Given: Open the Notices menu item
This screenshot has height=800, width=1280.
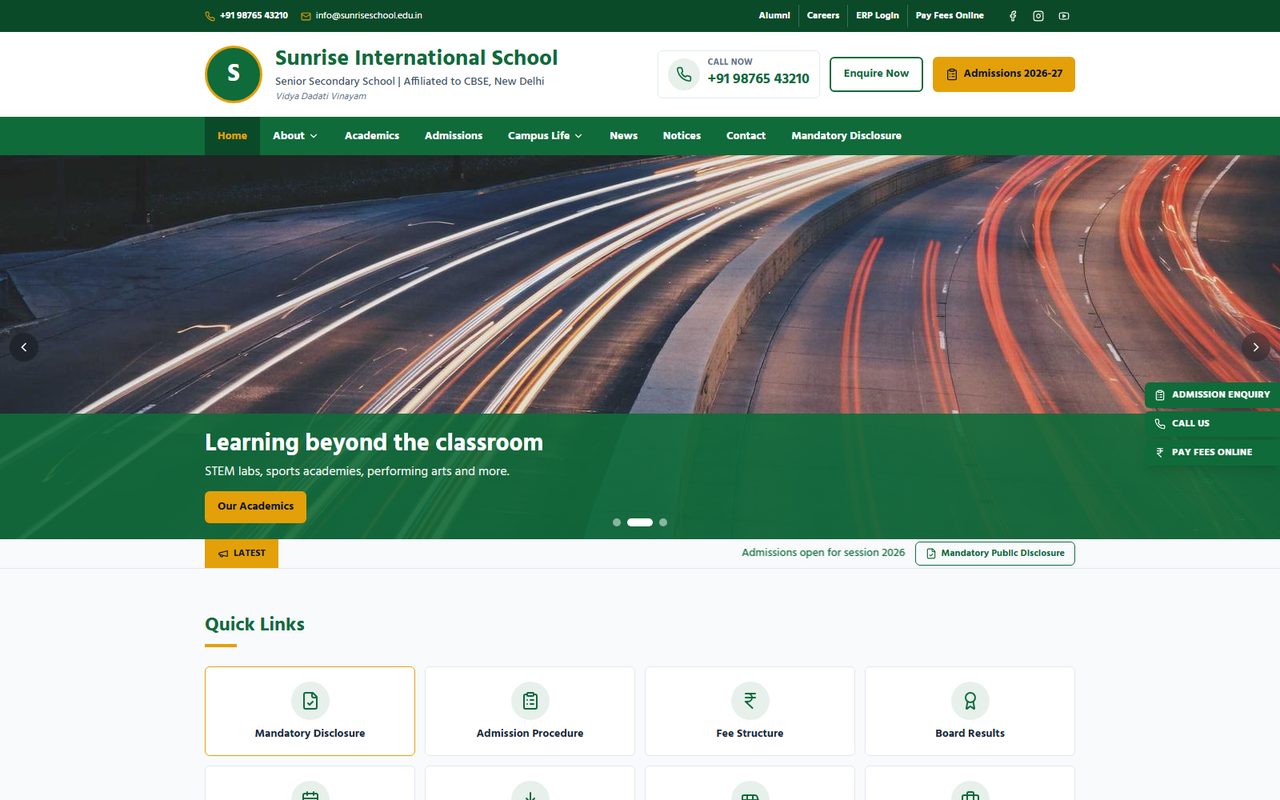Looking at the screenshot, I should coord(682,136).
